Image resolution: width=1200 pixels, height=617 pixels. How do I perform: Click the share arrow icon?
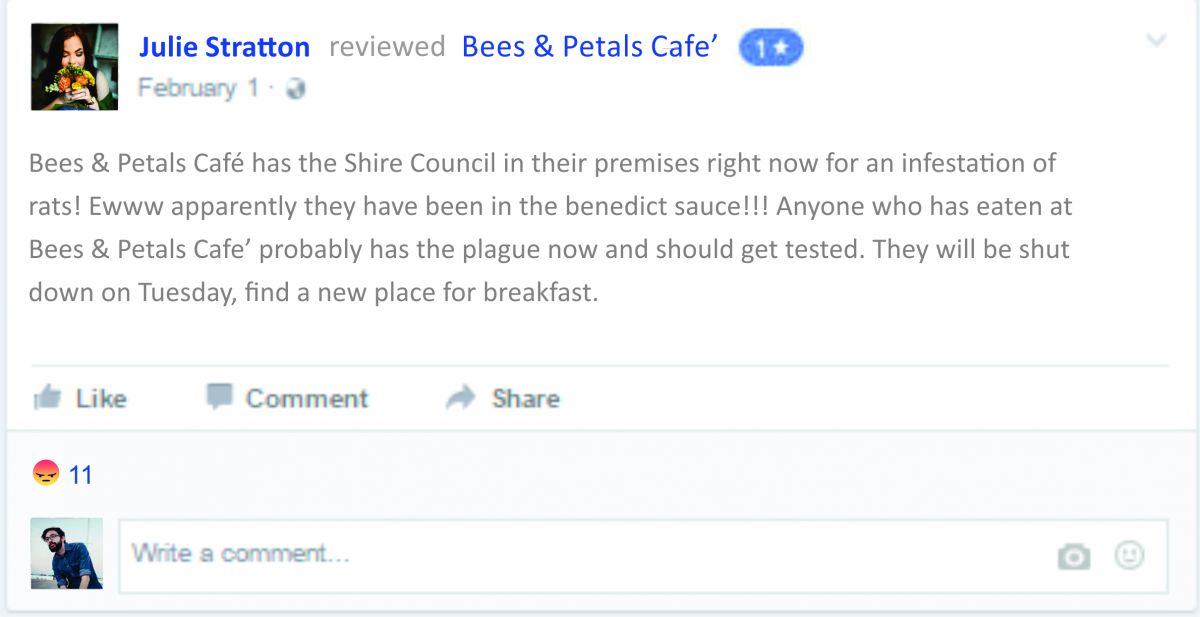pos(460,398)
